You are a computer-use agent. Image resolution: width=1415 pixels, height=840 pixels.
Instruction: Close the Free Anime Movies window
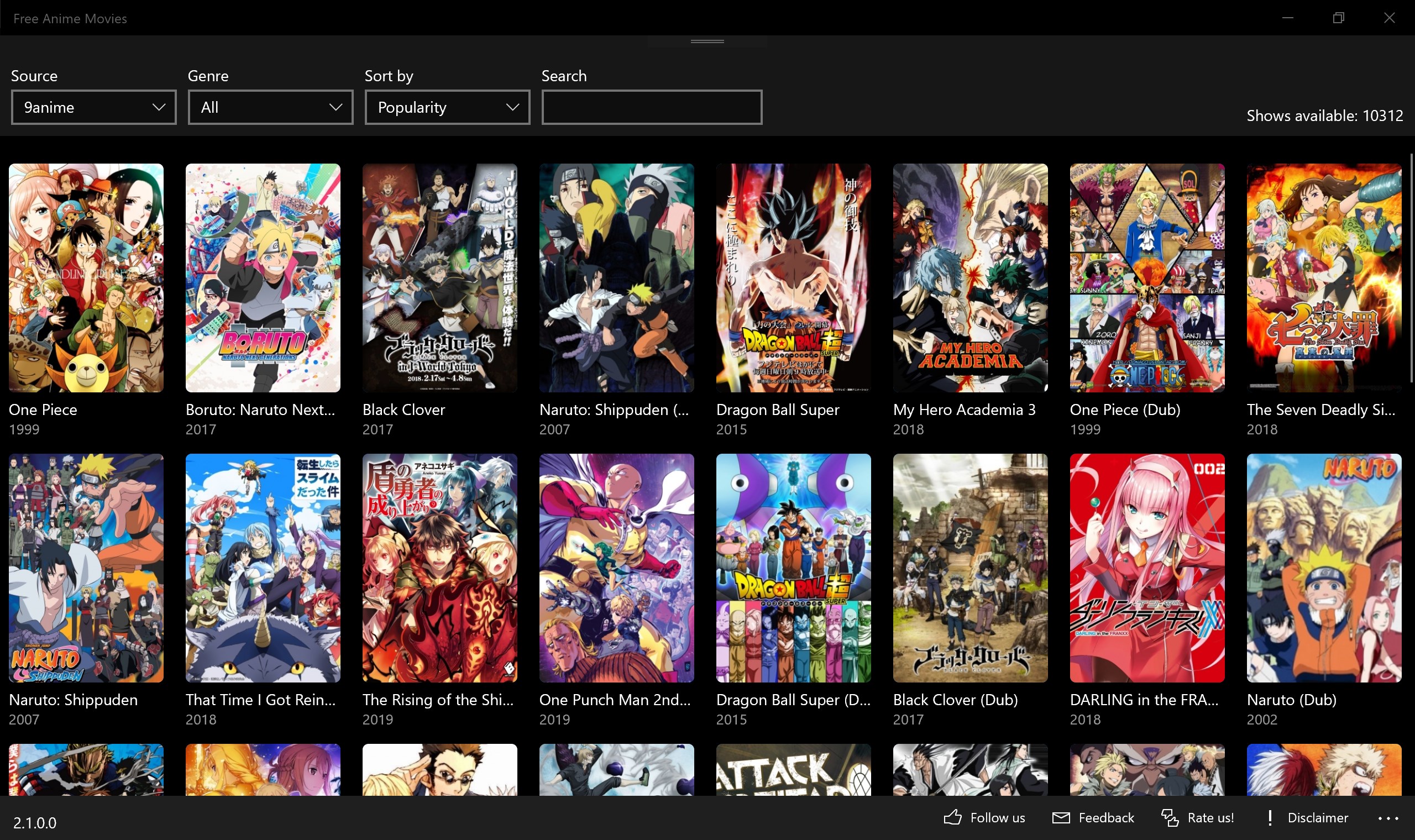pos(1389,18)
